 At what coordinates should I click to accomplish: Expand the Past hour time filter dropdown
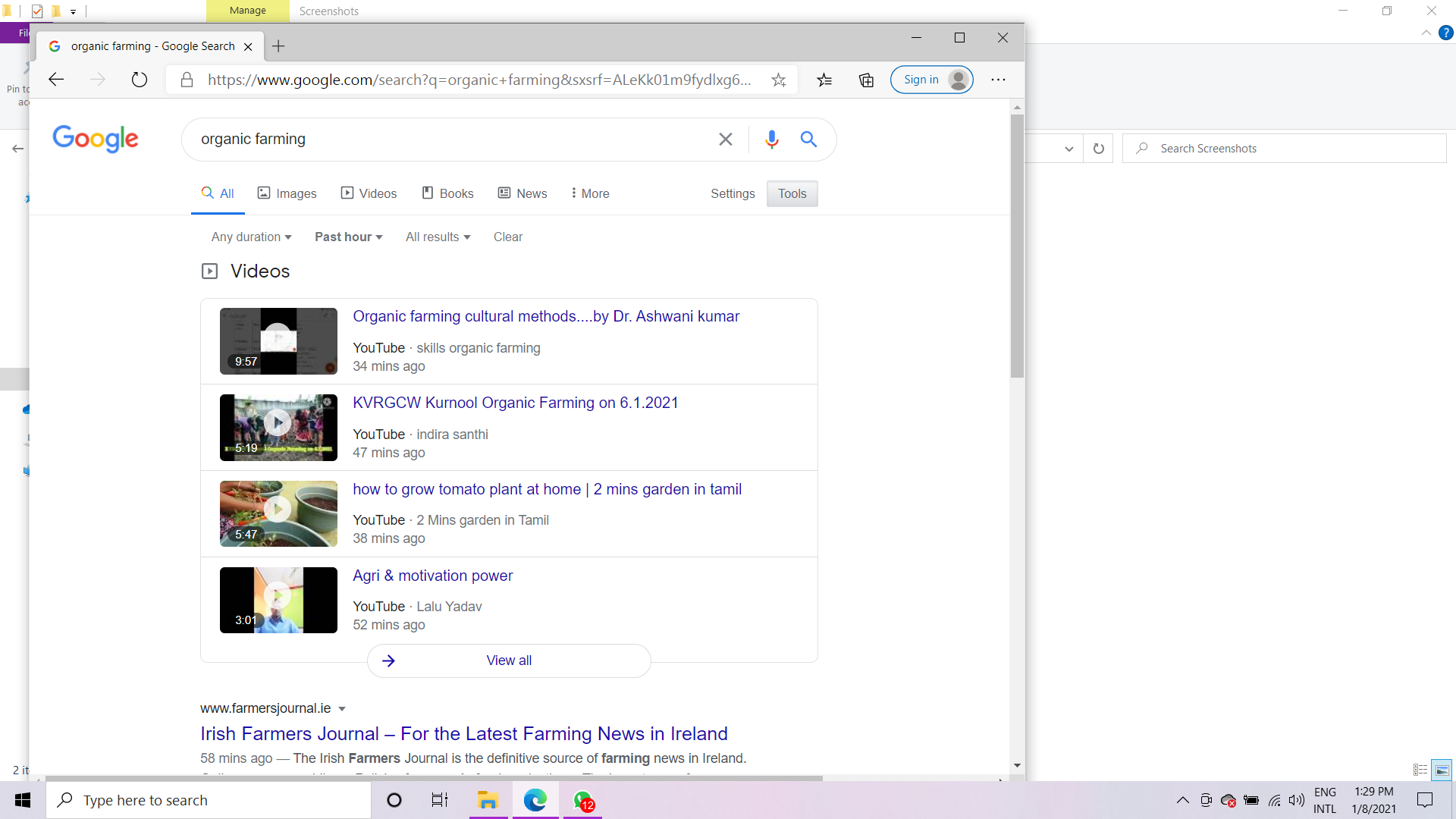[349, 236]
